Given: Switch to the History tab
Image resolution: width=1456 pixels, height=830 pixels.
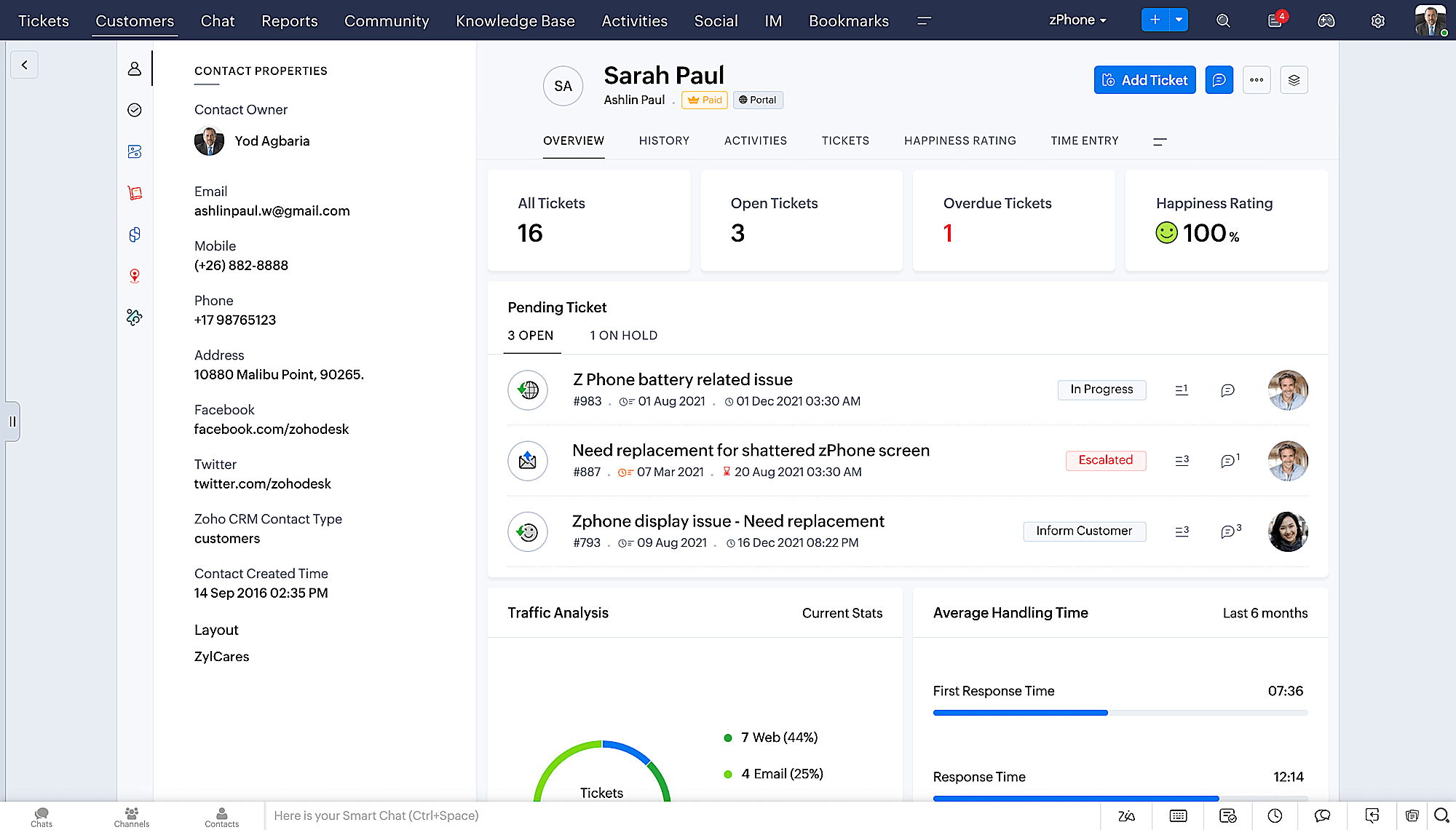Looking at the screenshot, I should point(664,140).
